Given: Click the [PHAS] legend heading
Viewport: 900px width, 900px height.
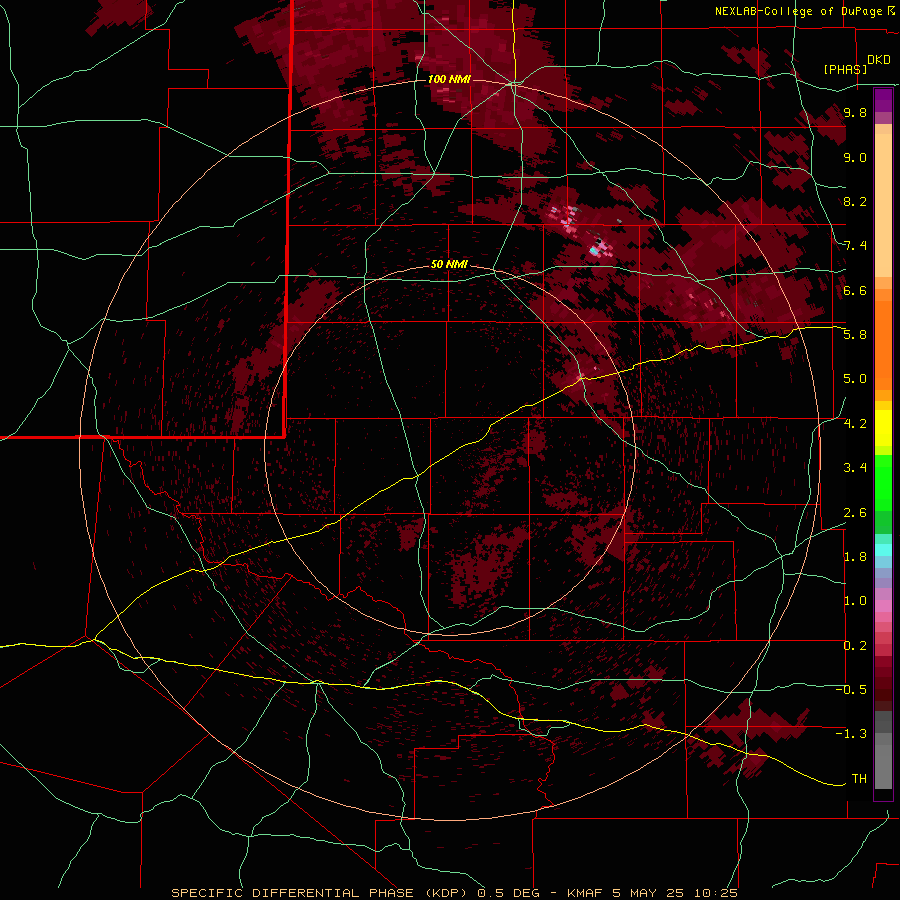Looking at the screenshot, I should tap(845, 69).
